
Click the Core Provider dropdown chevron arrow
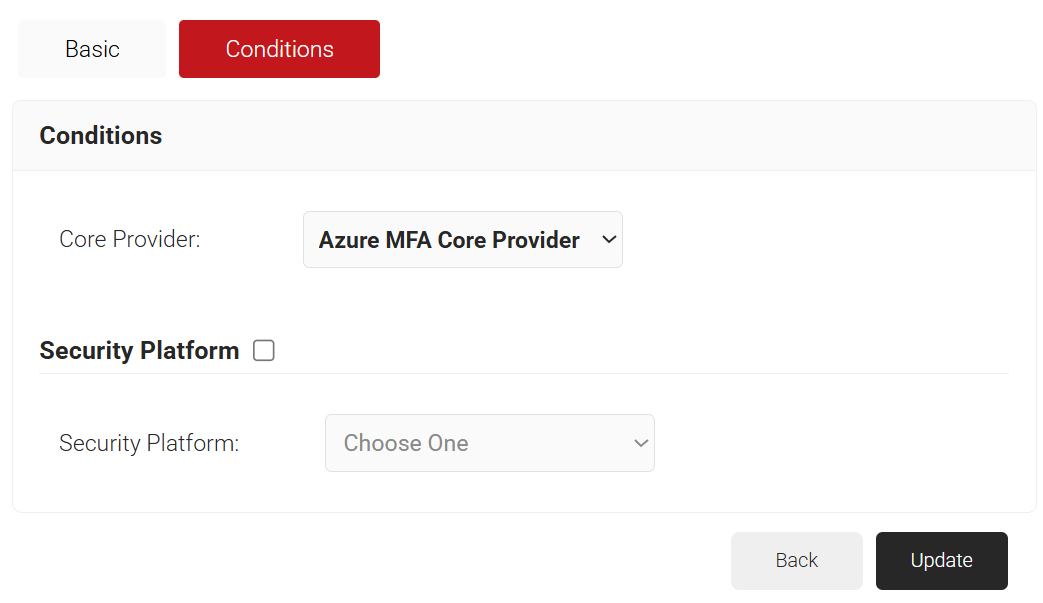point(607,240)
